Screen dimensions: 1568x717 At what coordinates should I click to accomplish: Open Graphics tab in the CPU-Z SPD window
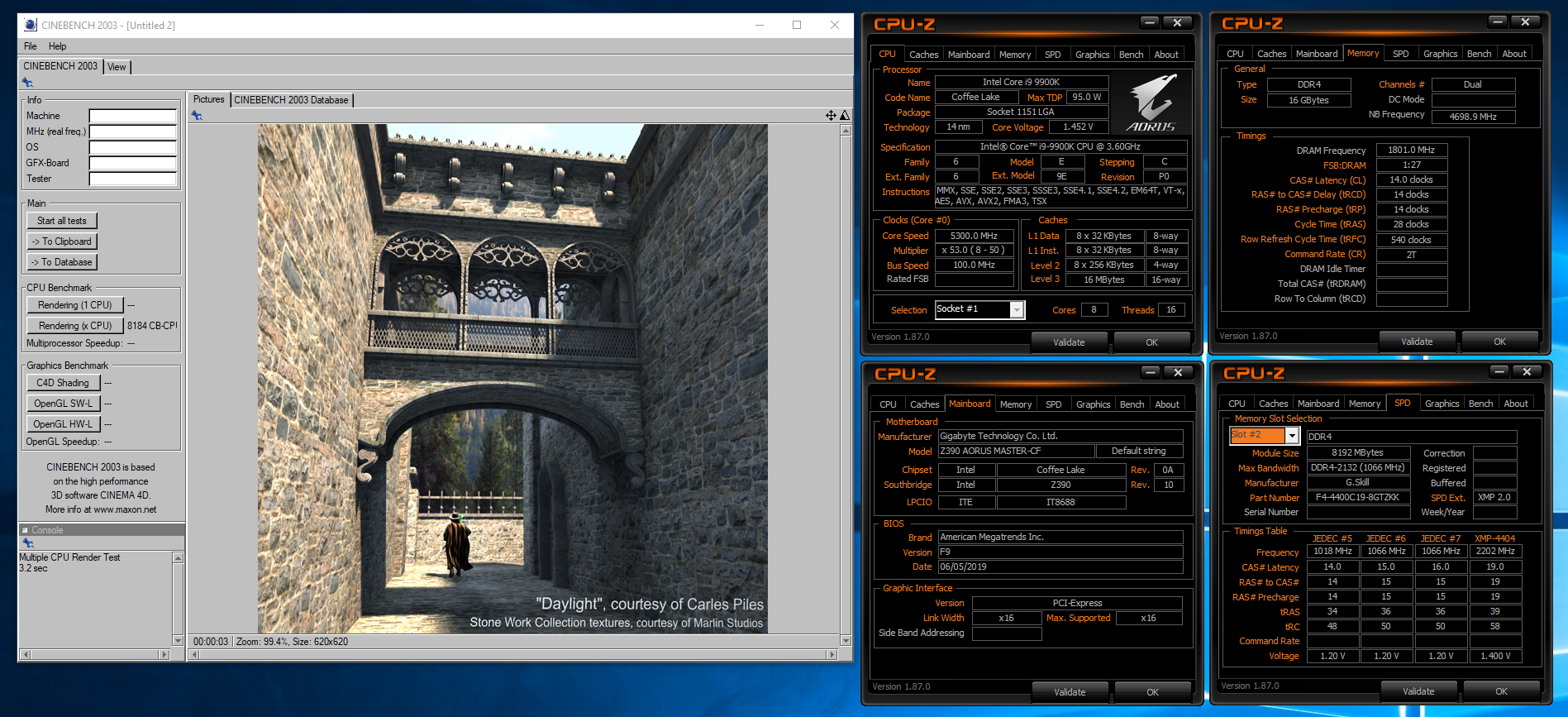[x=1442, y=404]
